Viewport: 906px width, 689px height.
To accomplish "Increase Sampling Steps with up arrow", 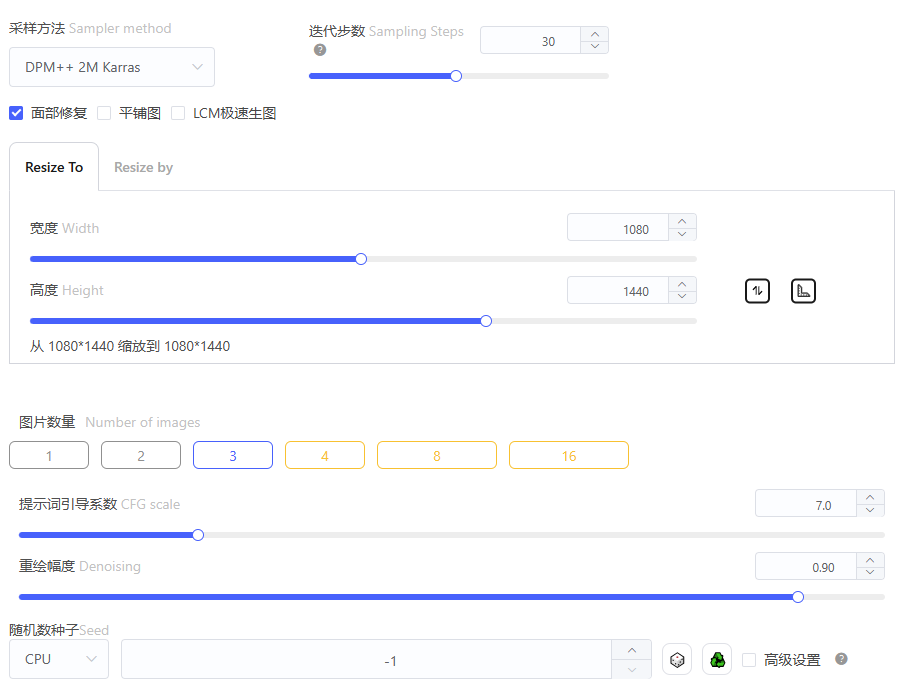I will tap(595, 34).
